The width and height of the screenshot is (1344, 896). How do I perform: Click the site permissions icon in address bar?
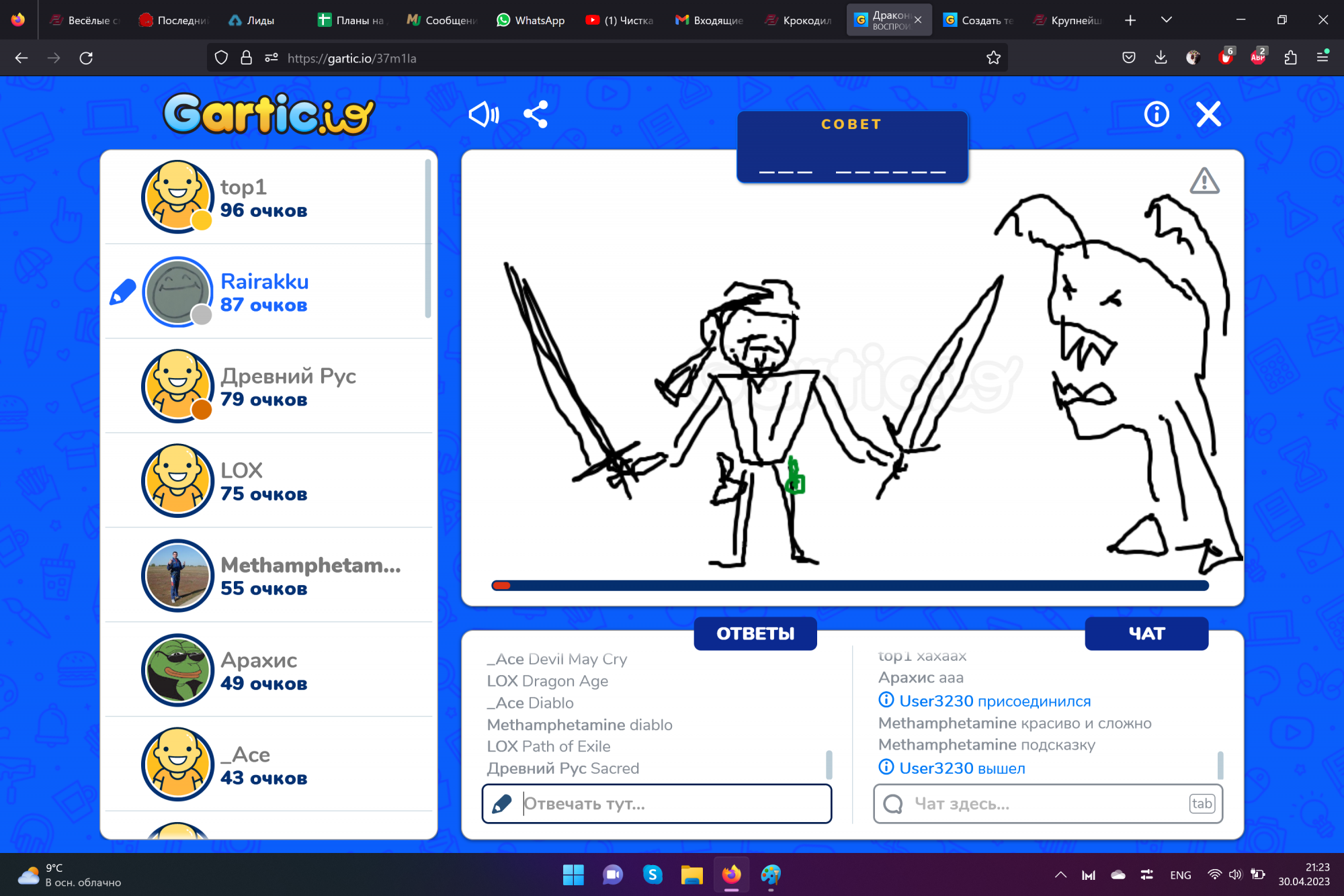(271, 58)
